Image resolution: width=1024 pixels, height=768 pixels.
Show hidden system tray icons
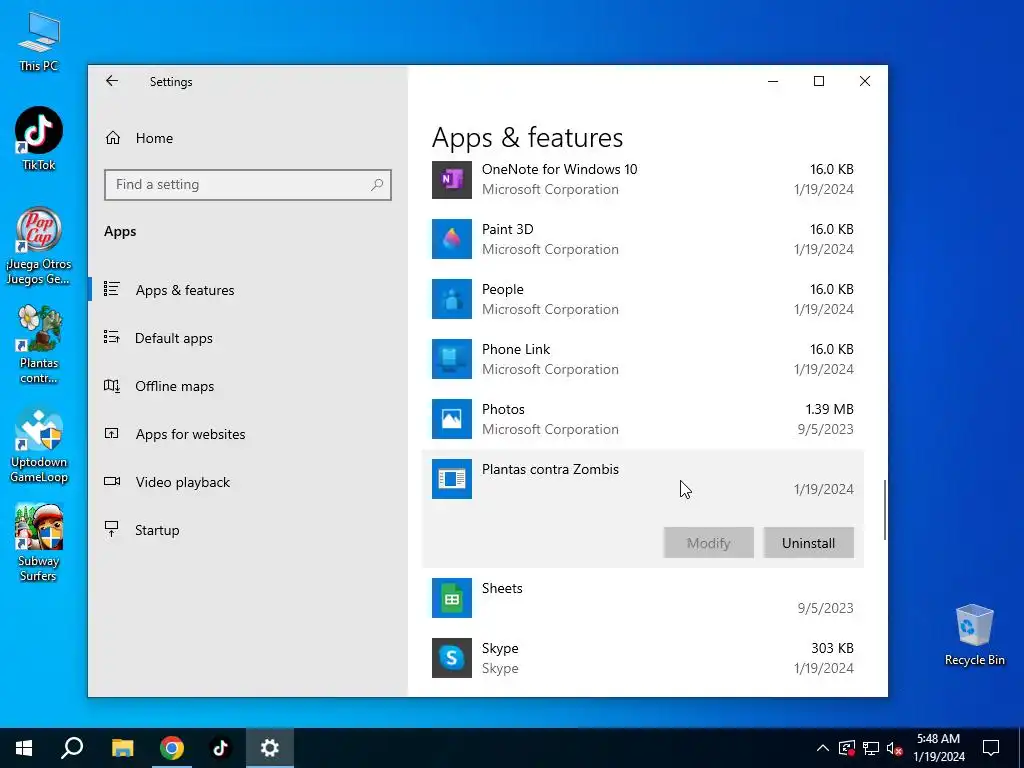(x=823, y=748)
